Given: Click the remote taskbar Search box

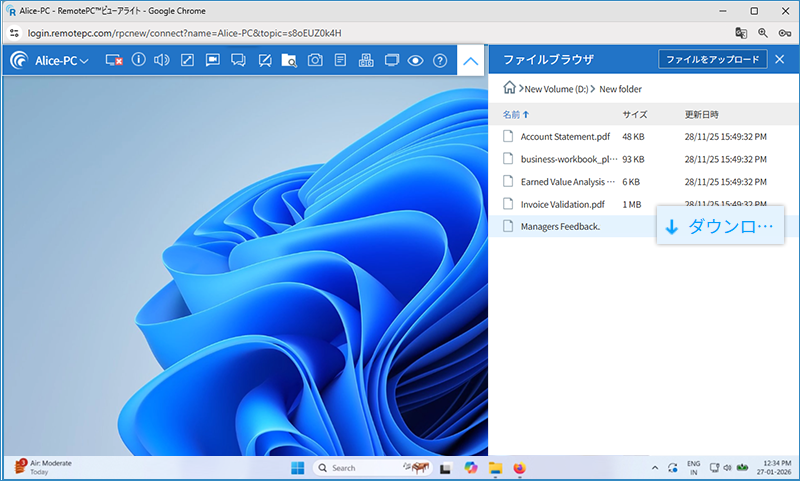Looking at the screenshot, I should click(372, 468).
